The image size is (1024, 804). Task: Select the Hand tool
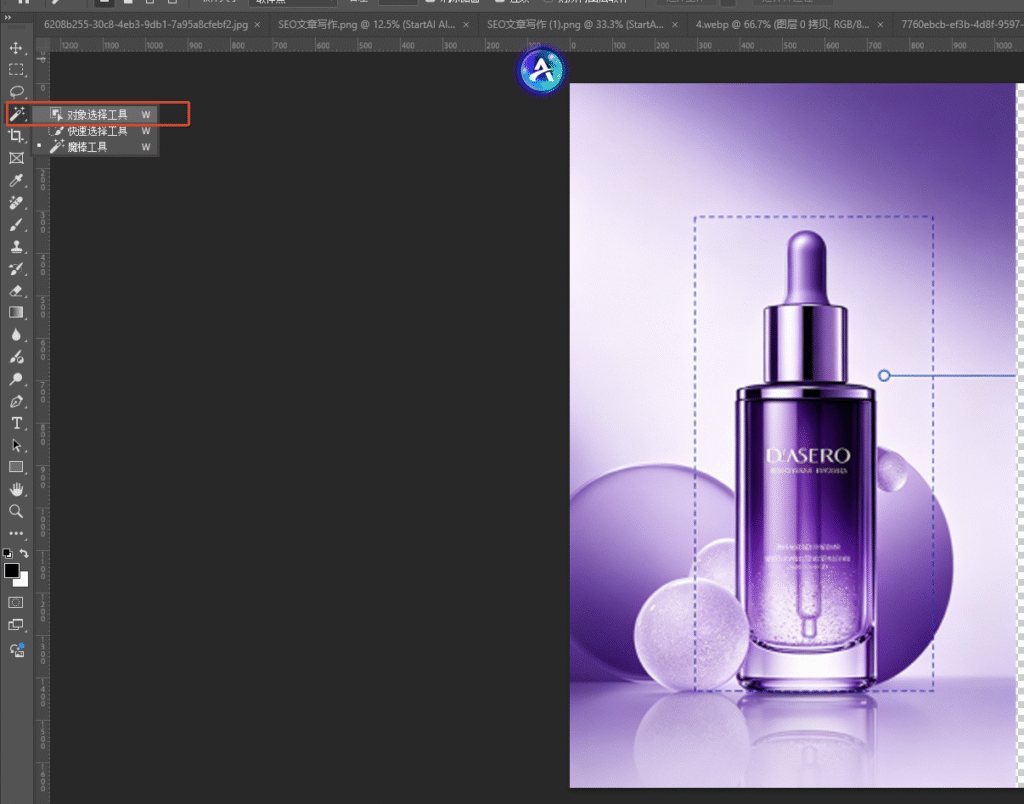(x=16, y=489)
